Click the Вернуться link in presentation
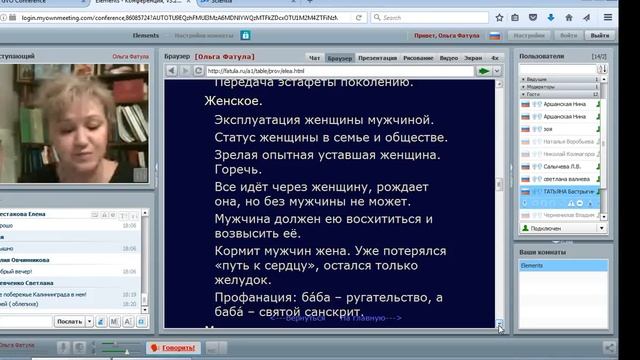The width and height of the screenshot is (640, 360). [298, 318]
